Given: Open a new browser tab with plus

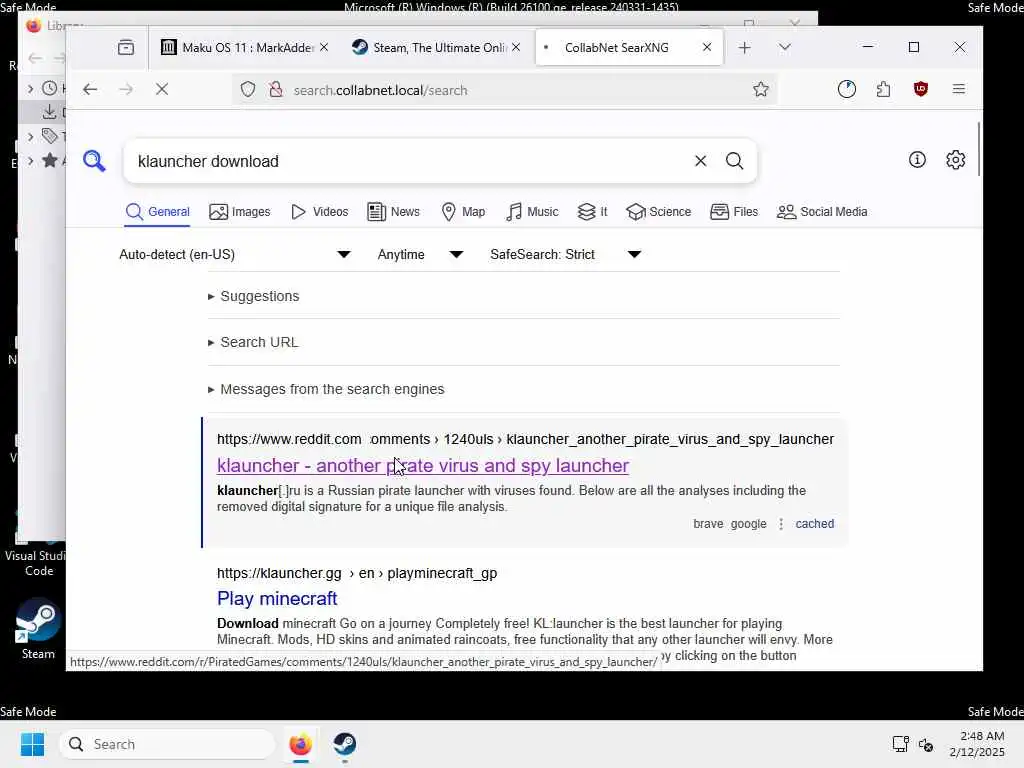Looking at the screenshot, I should 744,48.
